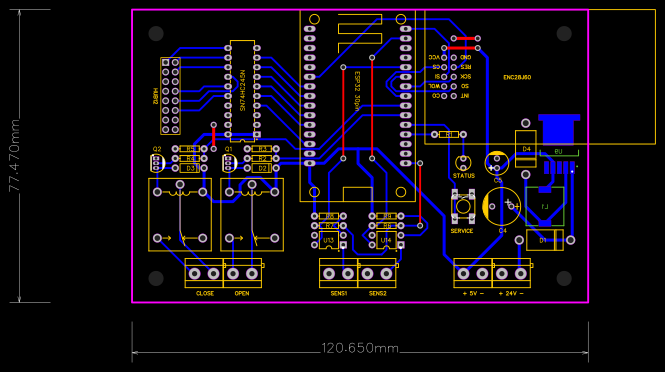Select capacitor C5
This screenshot has width=665, height=372.
(497, 163)
